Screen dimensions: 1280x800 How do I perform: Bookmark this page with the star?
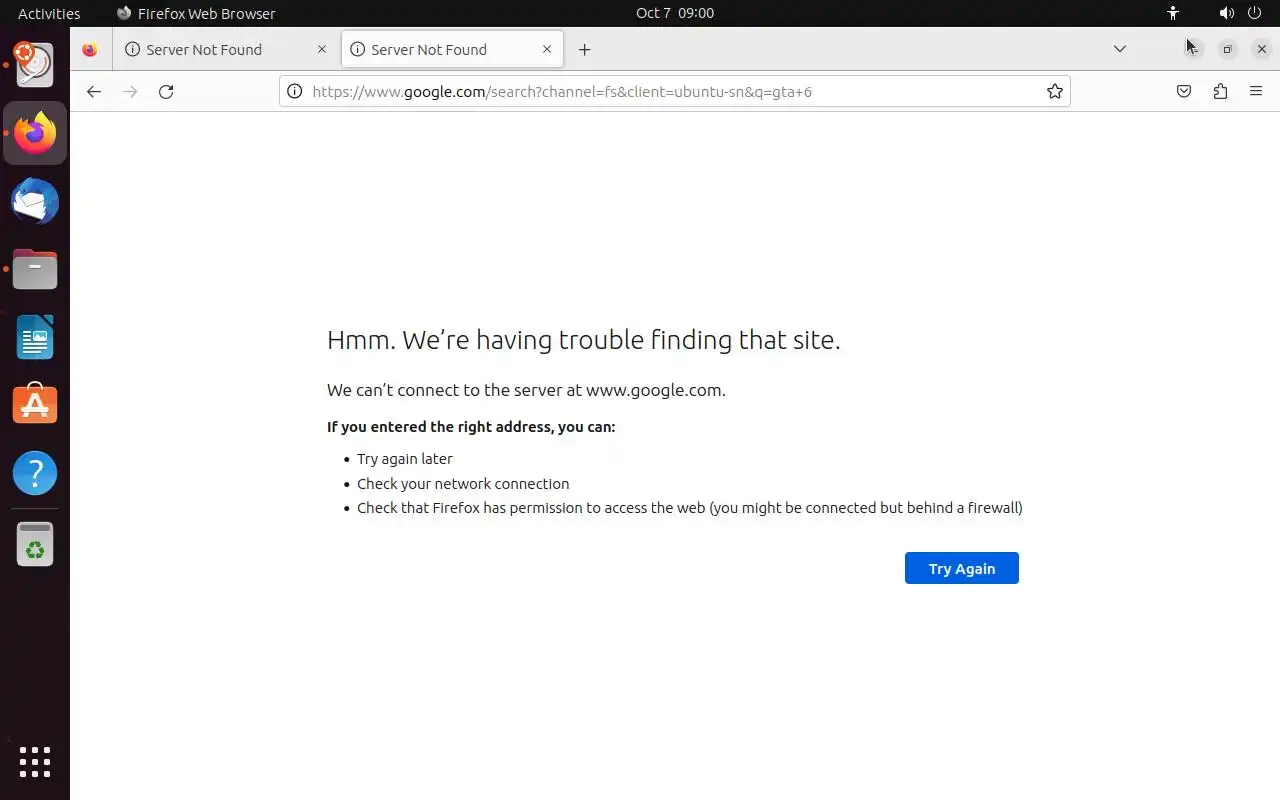1054,91
